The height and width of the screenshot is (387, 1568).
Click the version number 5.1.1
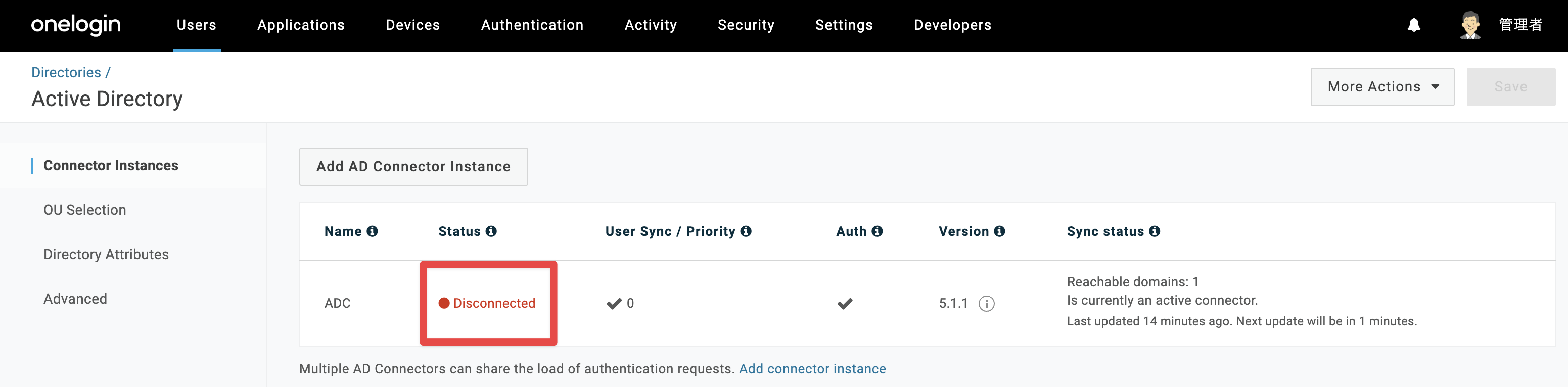pos(953,303)
